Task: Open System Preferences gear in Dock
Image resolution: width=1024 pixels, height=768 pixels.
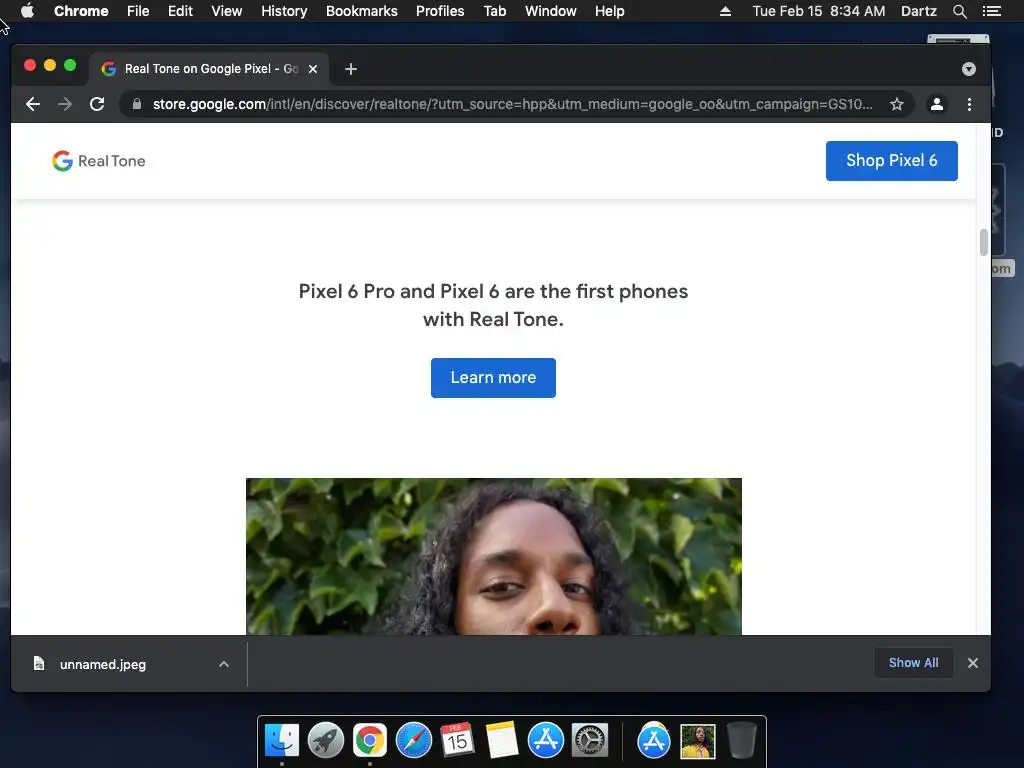Action: click(590, 741)
